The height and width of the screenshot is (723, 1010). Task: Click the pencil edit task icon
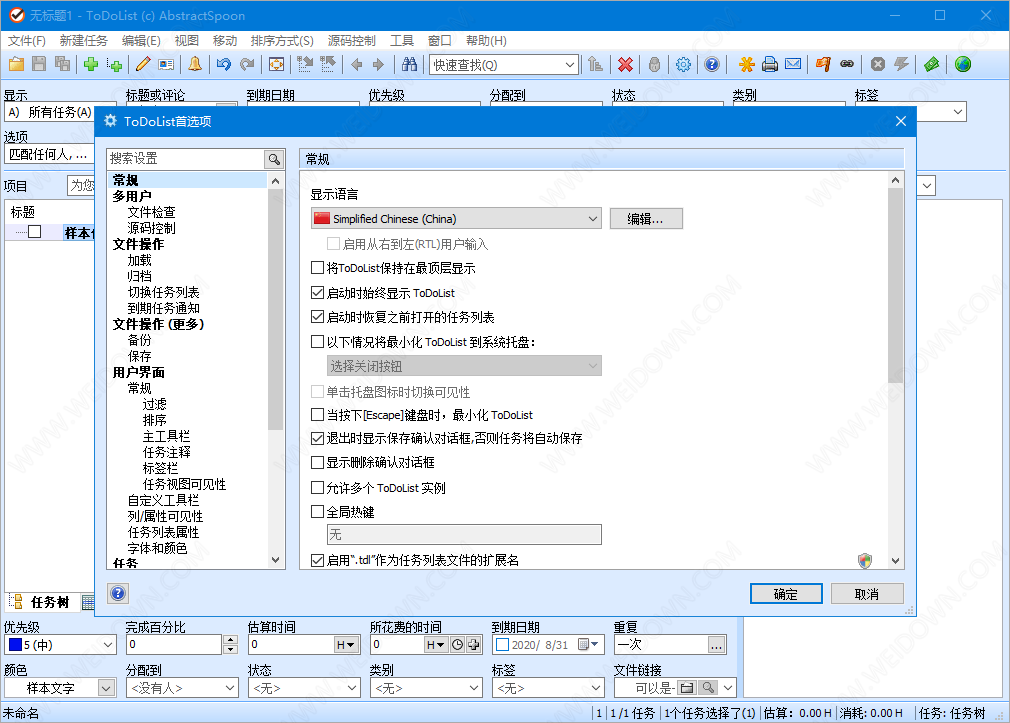tap(143, 64)
